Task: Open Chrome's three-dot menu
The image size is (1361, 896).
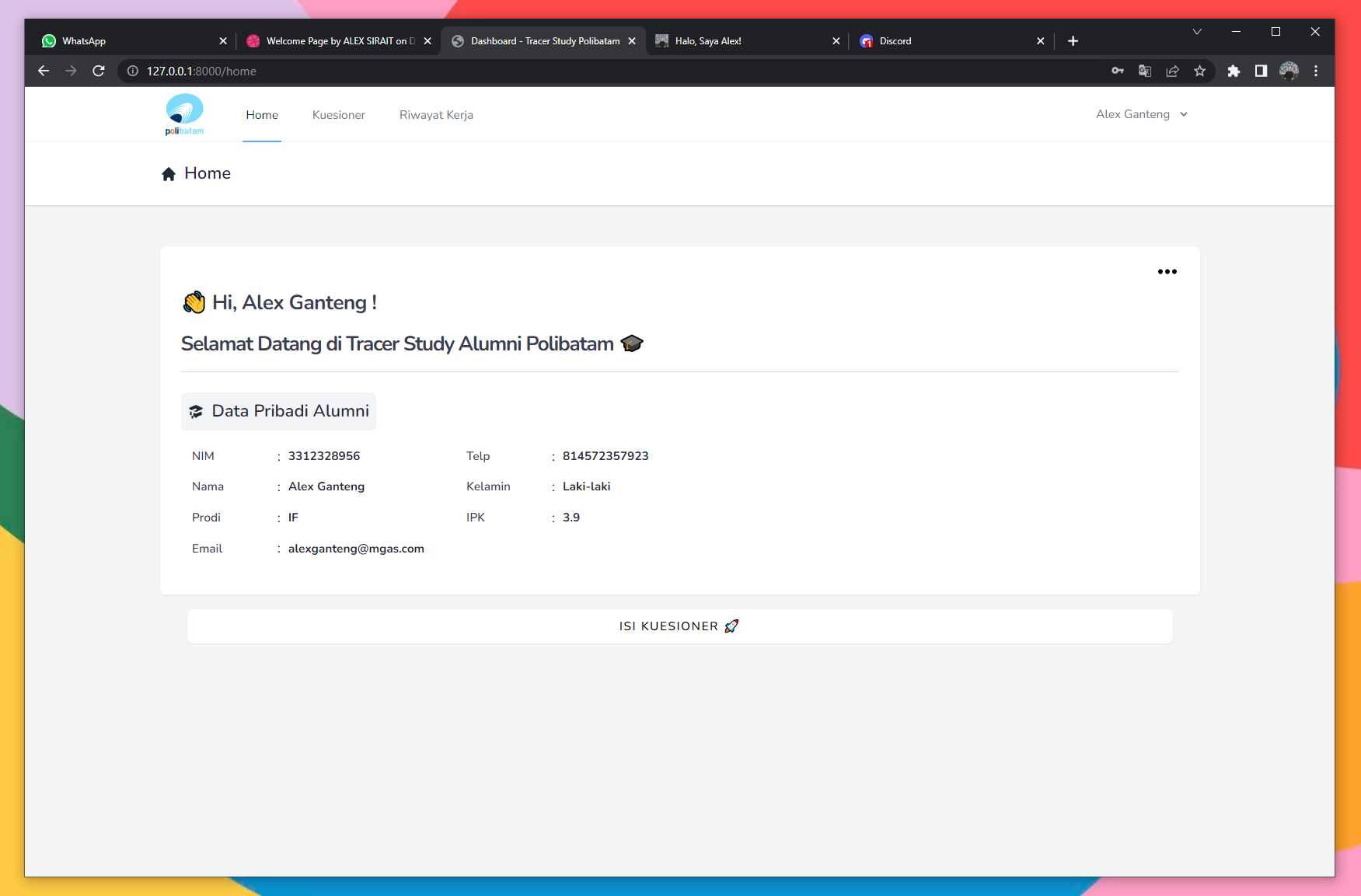Action: click(x=1316, y=71)
